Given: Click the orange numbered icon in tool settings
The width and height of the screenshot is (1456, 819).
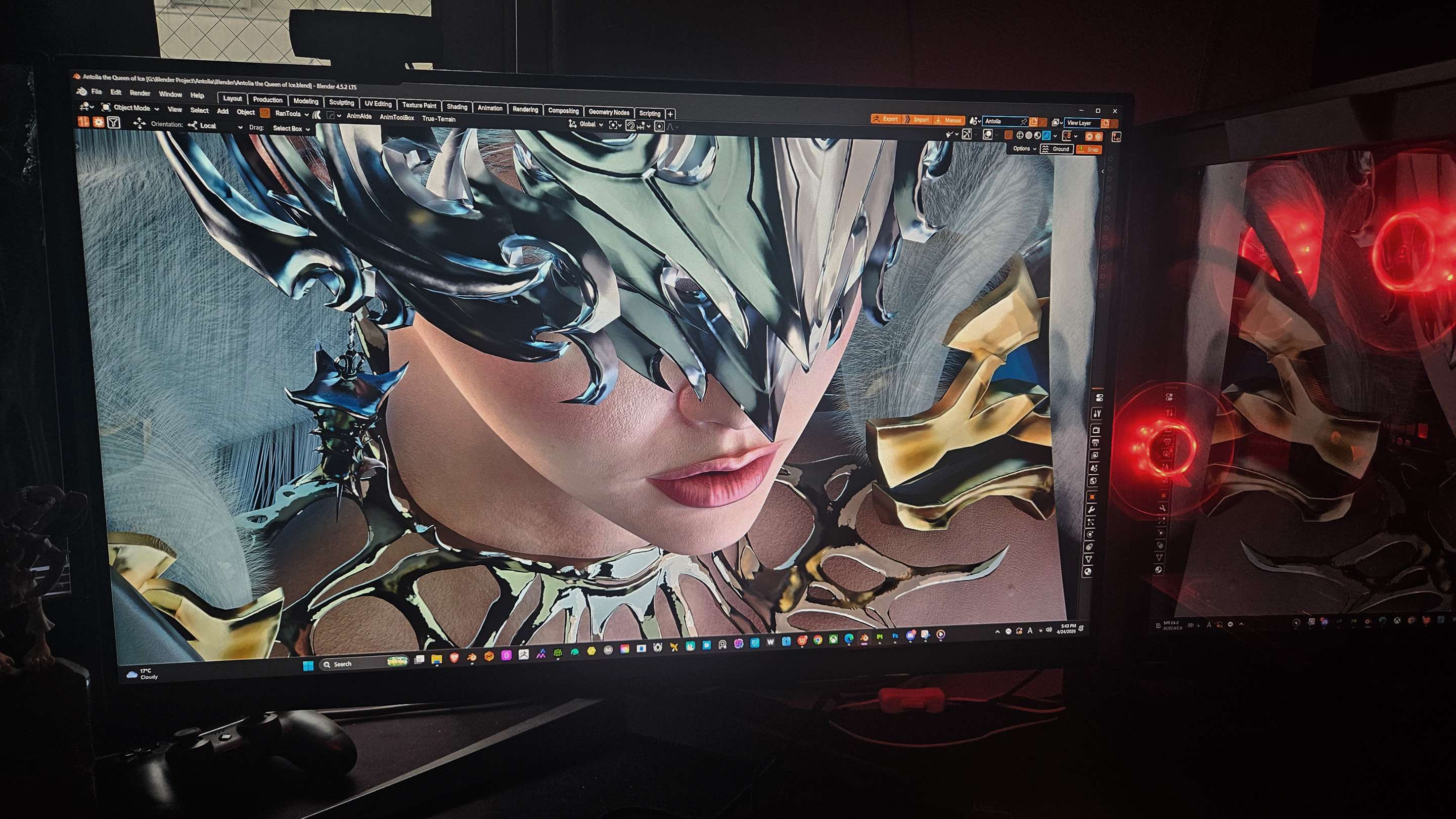Looking at the screenshot, I should [83, 121].
